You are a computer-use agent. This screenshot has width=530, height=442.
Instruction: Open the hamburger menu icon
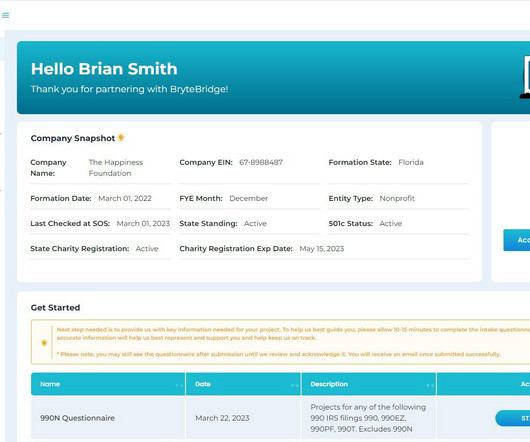(x=5, y=15)
